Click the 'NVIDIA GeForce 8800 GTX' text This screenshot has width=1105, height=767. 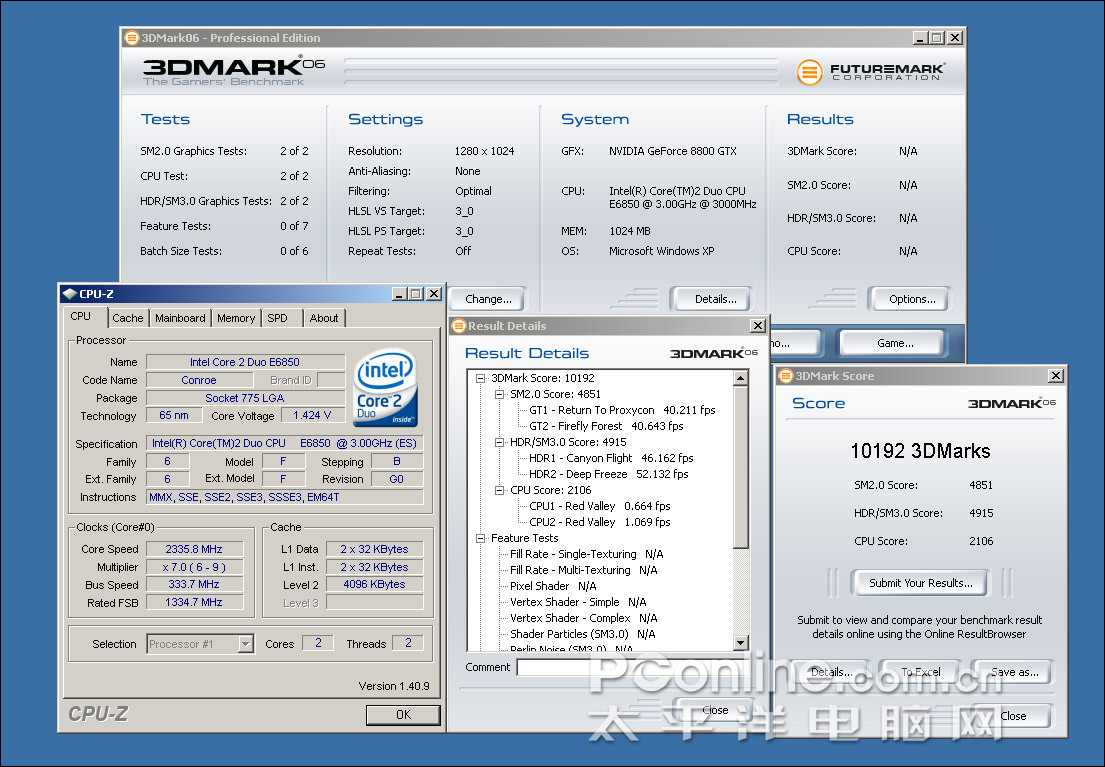[673, 151]
